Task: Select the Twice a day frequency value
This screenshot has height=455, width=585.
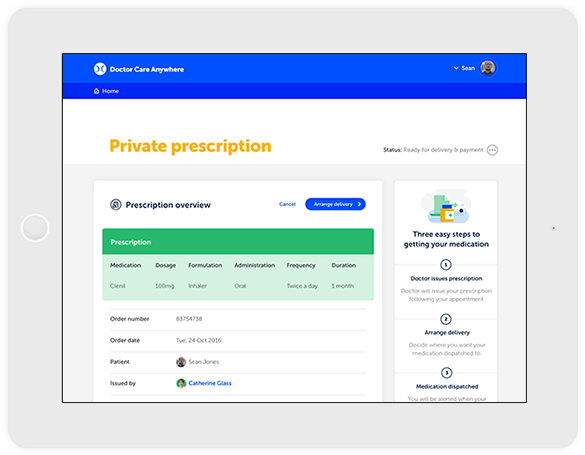Action: 302,286
